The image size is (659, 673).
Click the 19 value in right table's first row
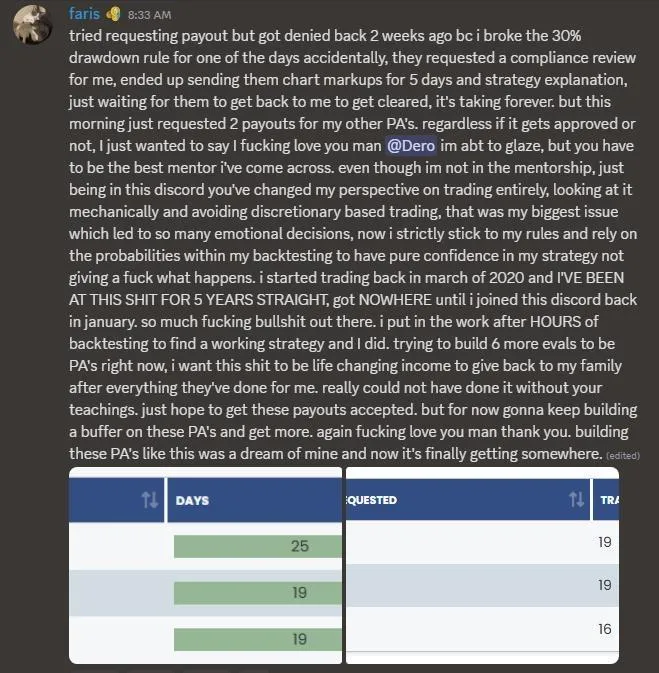(x=604, y=542)
